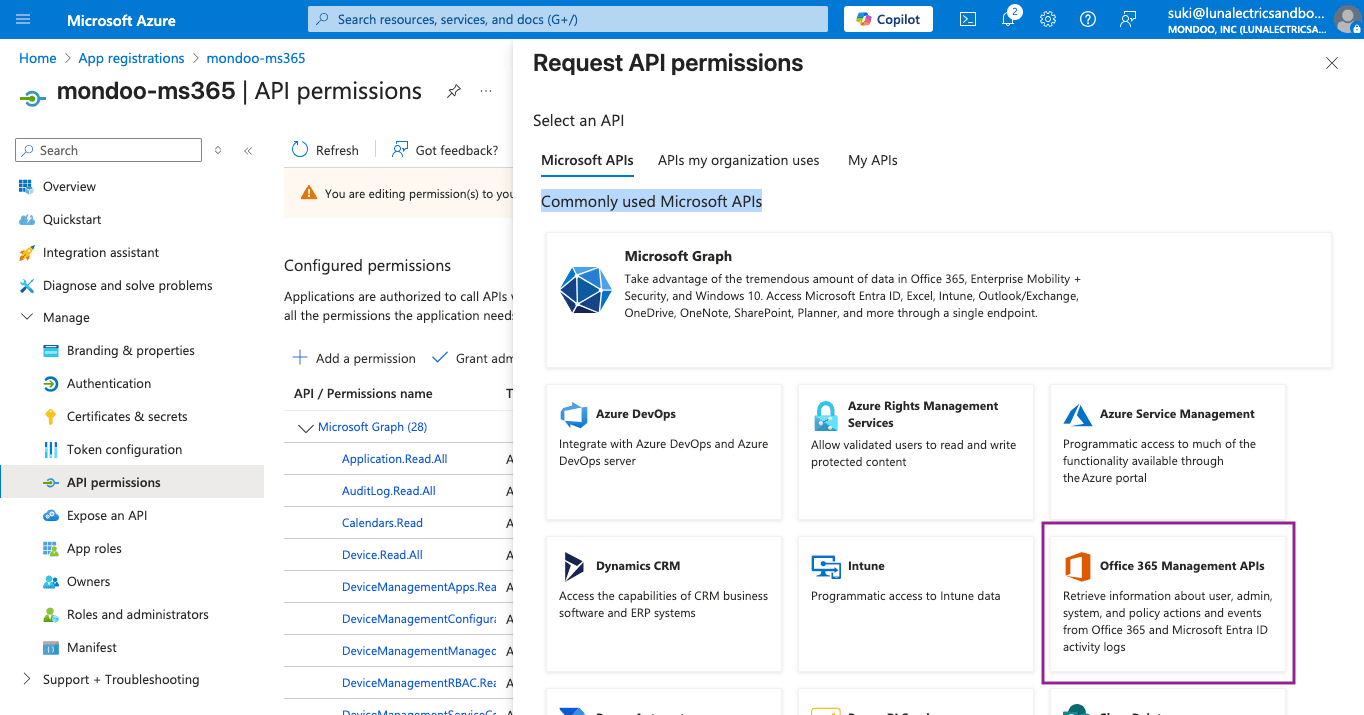The width and height of the screenshot is (1364, 715).
Task: Open the portal hamburger menu
Action: tap(22, 18)
